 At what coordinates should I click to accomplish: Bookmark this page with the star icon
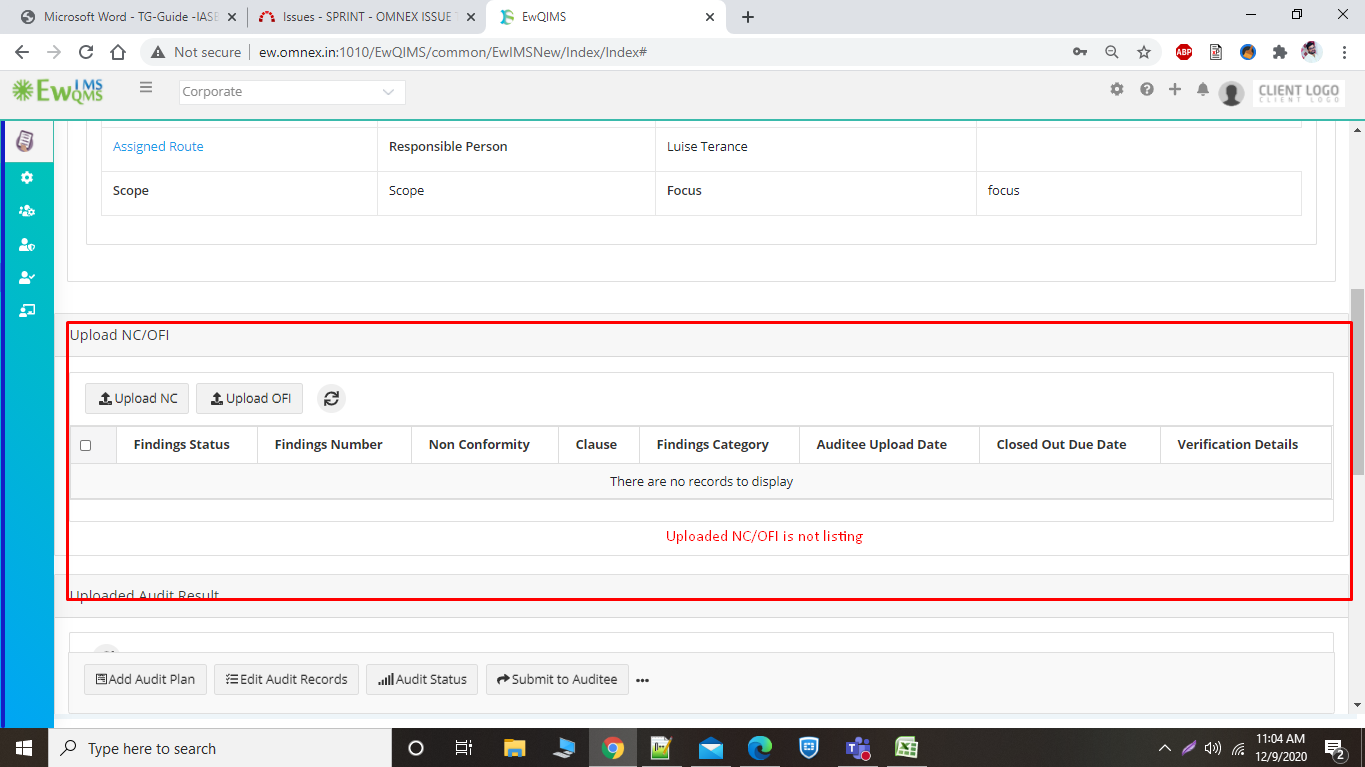[1144, 52]
